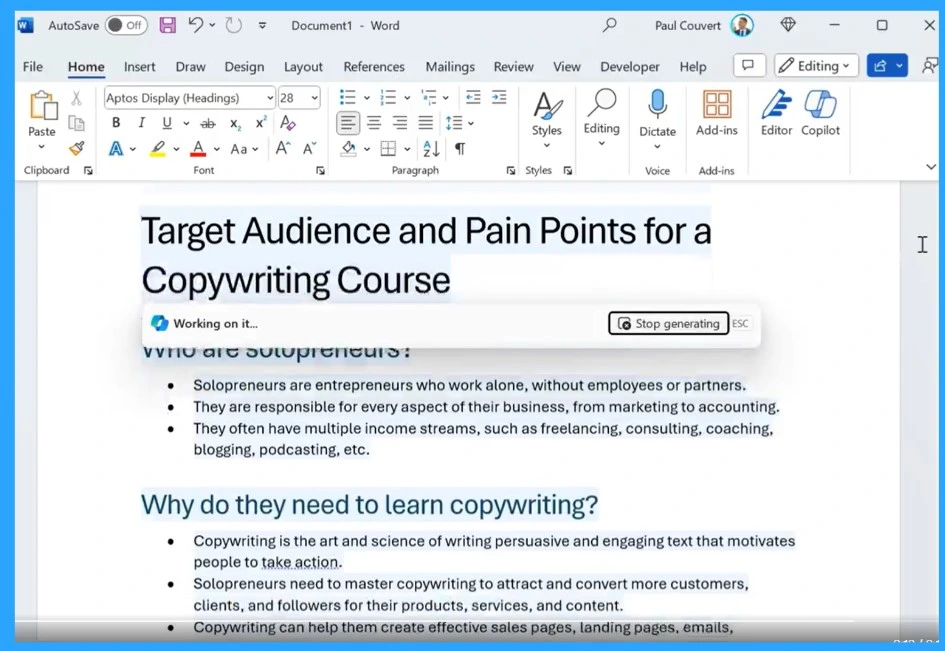Screen dimensions: 945x651
Task: Toggle Bold formatting
Action: click(116, 123)
